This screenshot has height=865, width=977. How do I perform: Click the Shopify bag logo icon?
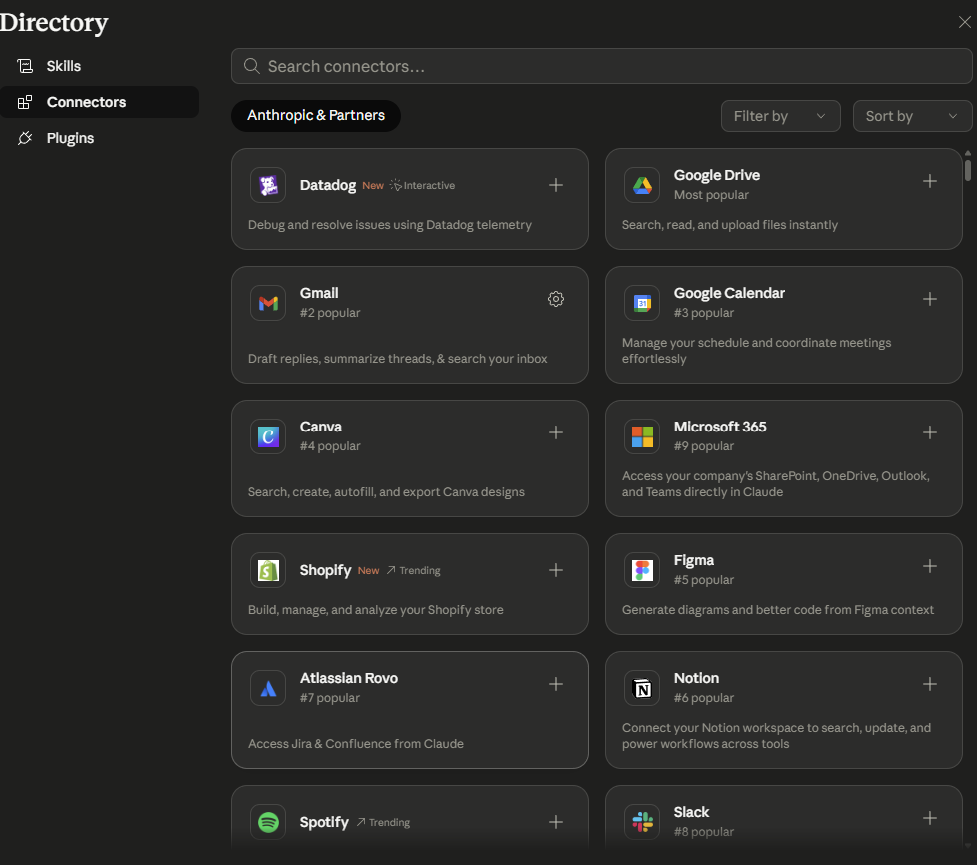(x=268, y=570)
